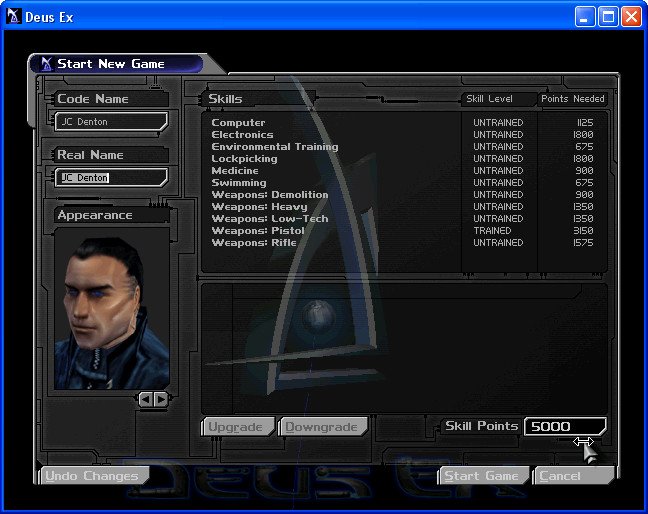Viewport: 648px width, 514px height.
Task: Click the TRAINED level for Pistol
Action: point(492,231)
